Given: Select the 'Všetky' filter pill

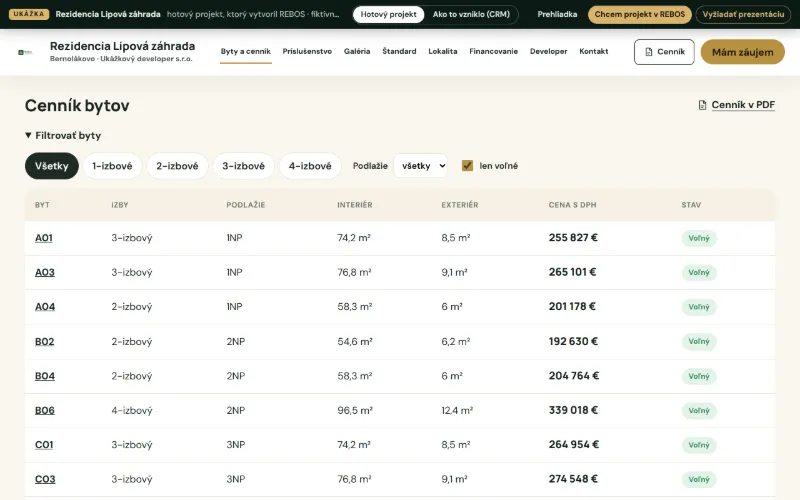Looking at the screenshot, I should pos(52,166).
